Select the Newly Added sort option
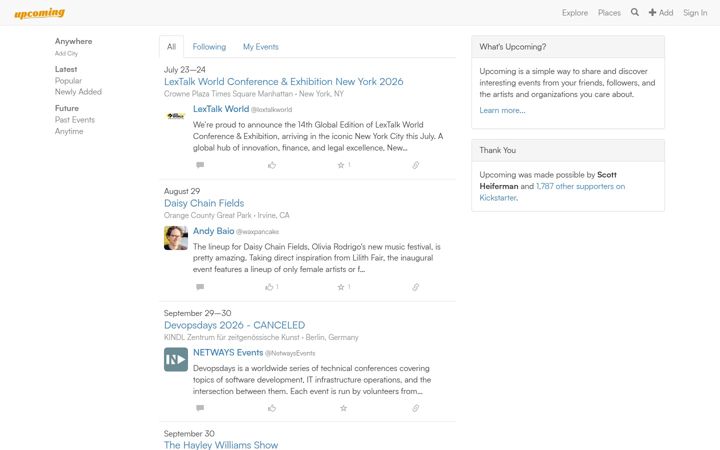 click(78, 92)
